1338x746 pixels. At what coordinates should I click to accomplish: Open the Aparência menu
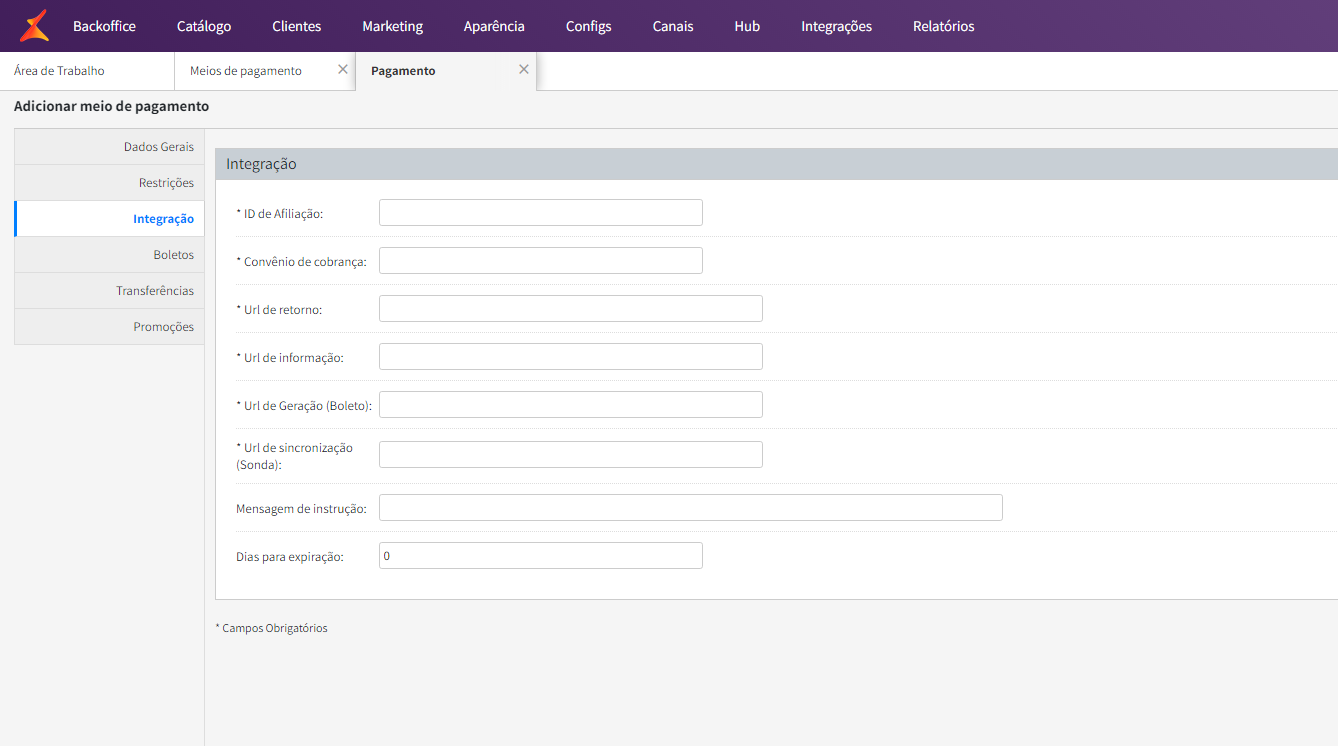pyautogui.click(x=494, y=26)
